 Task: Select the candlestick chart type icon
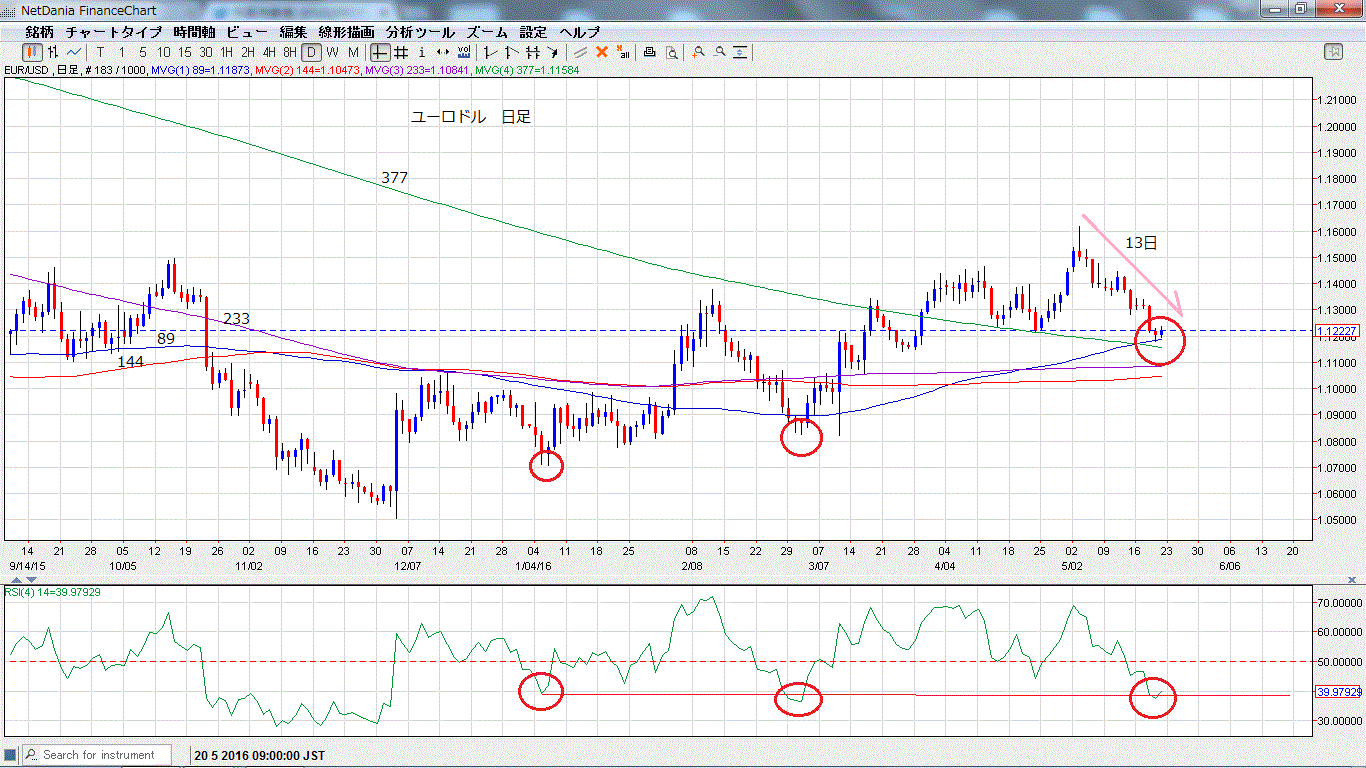point(33,52)
